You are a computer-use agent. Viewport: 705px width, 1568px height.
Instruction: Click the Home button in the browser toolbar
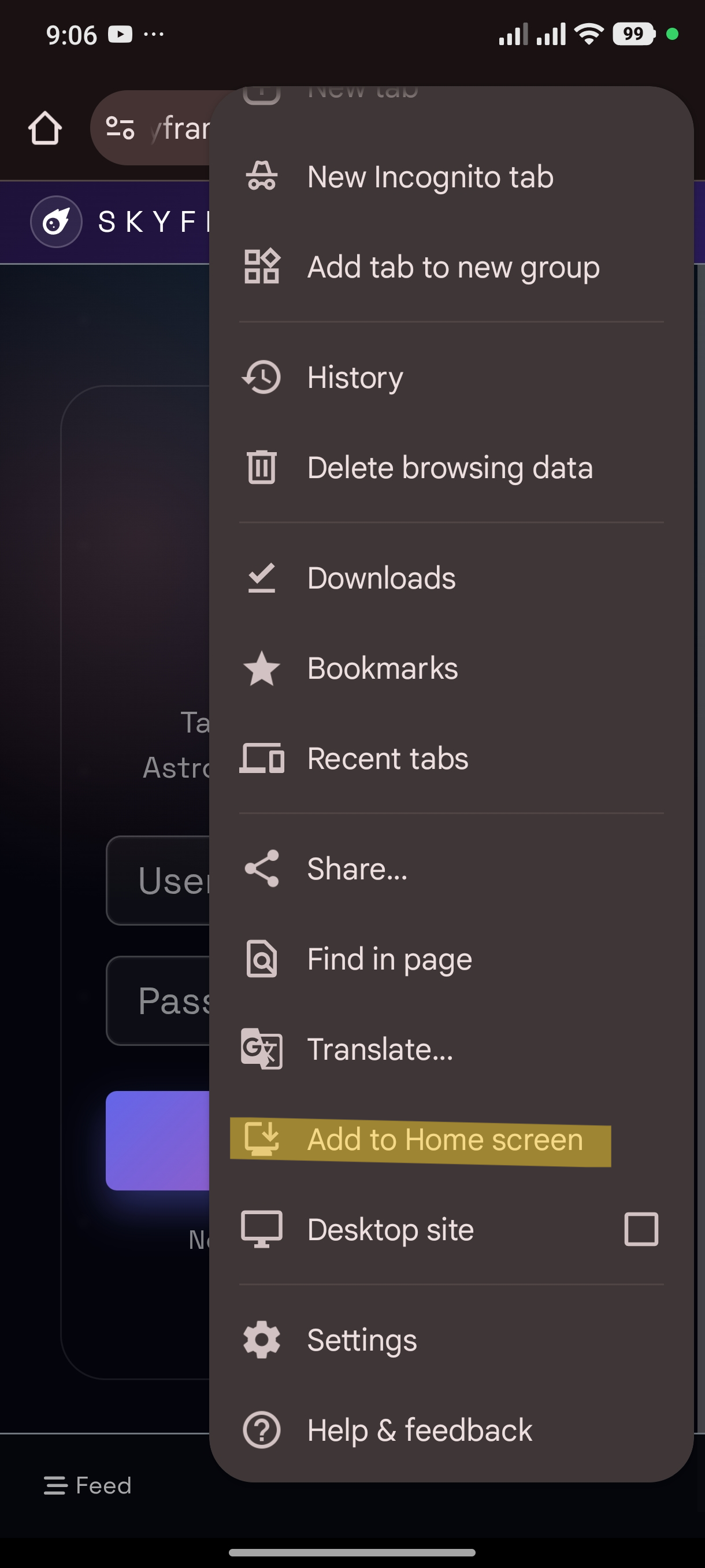45,128
